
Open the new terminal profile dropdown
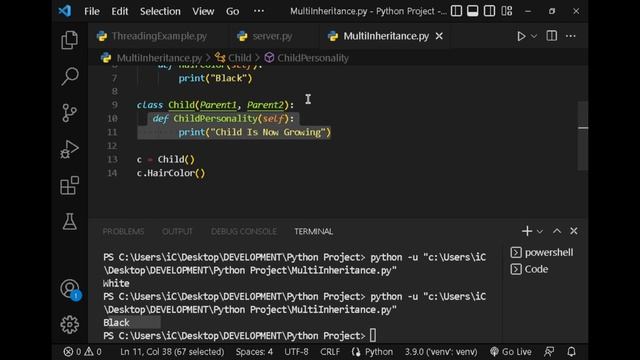(x=540, y=231)
